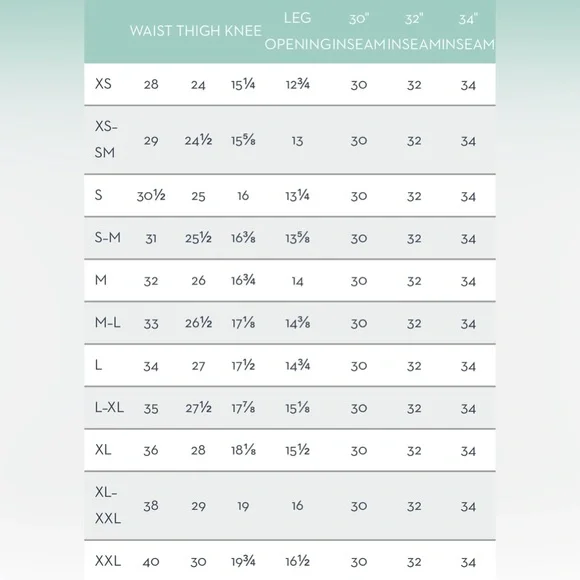
Task: Click the 30" INSEAM column header
Action: click(359, 31)
